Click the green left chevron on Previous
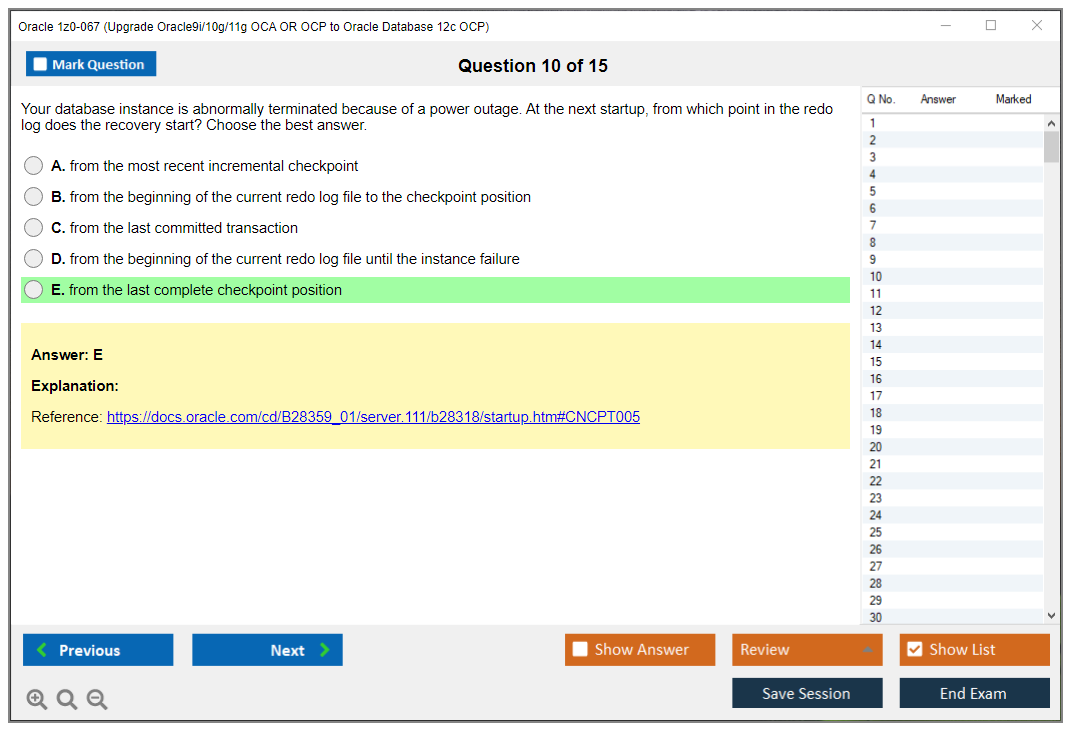Viewport: 1075px width, 735px height. (x=40, y=649)
